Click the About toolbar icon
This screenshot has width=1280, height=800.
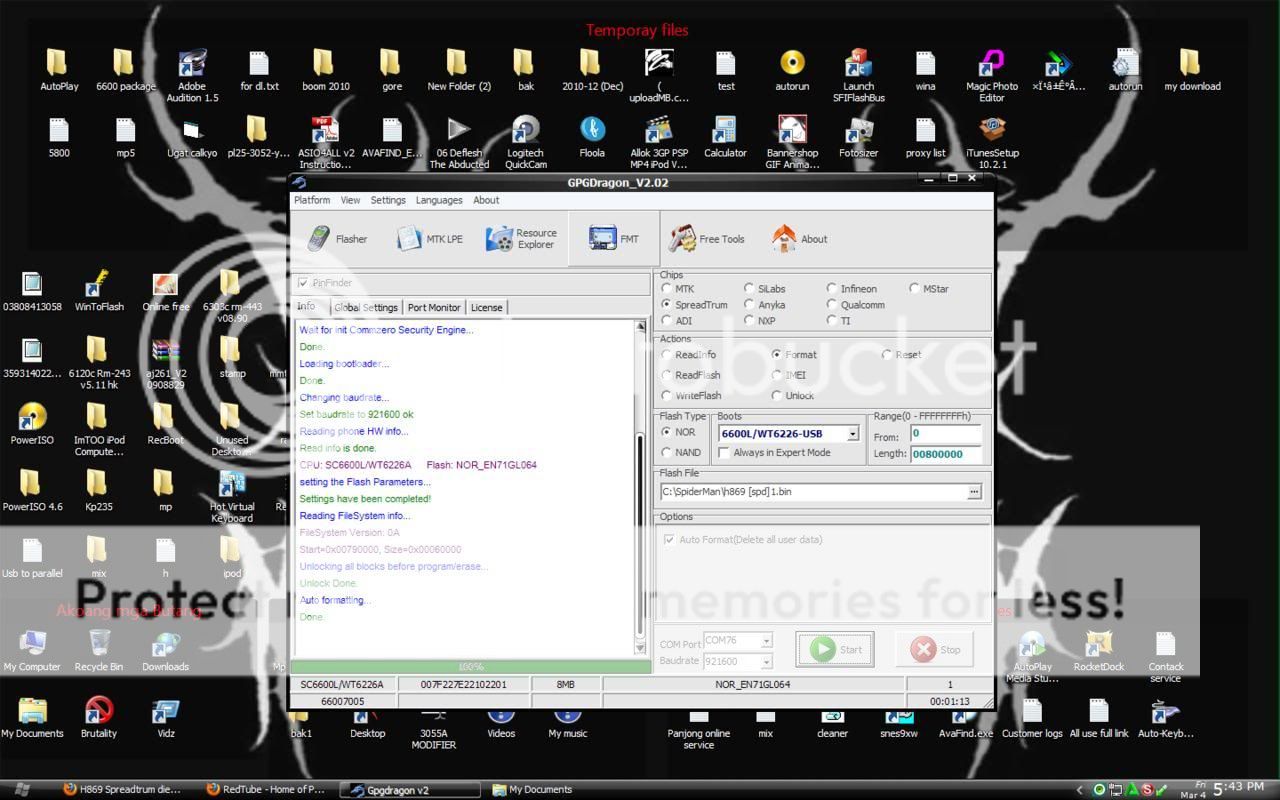(x=800, y=239)
